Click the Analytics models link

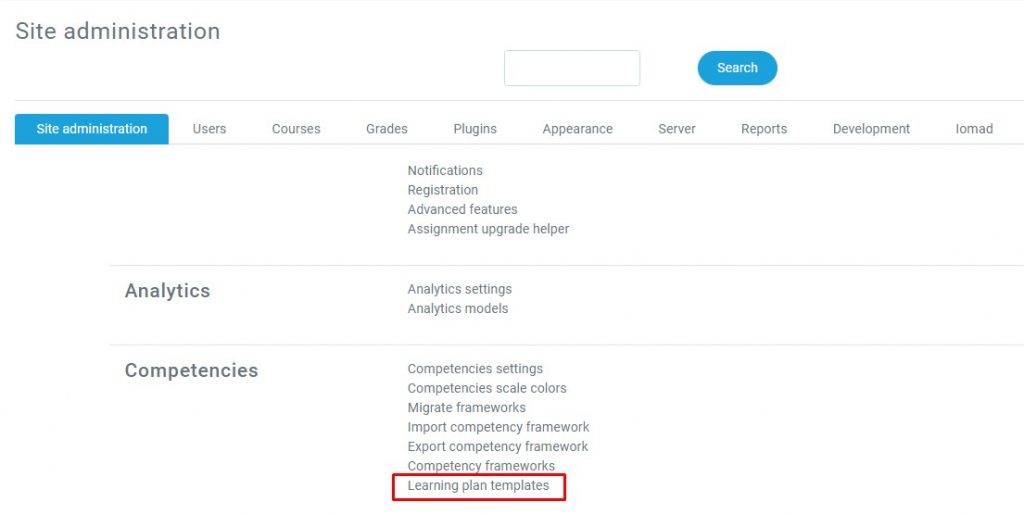point(458,309)
